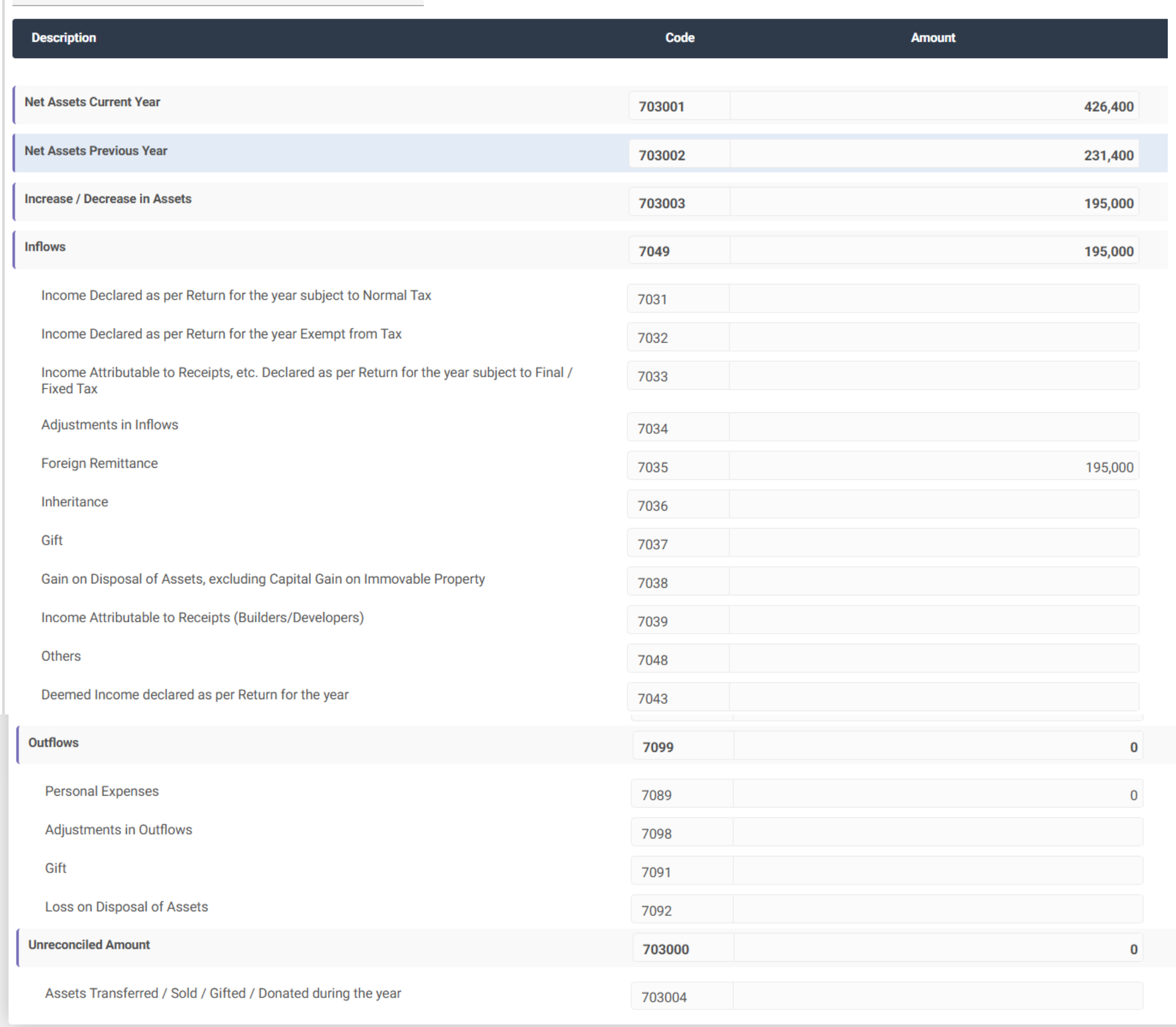This screenshot has height=1027, width=1176.
Task: Click the Adjustments in Outflows amount field
Action: (x=937, y=832)
